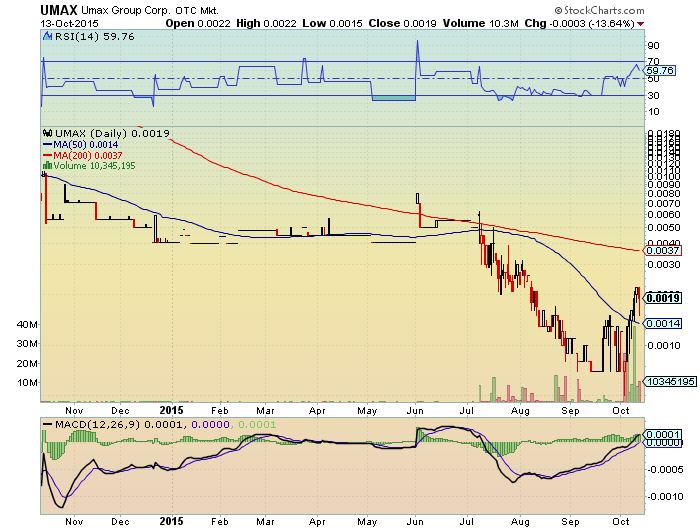The height and width of the screenshot is (530, 700).
Task: Click the red MA(200) legend line
Action: pos(45,155)
